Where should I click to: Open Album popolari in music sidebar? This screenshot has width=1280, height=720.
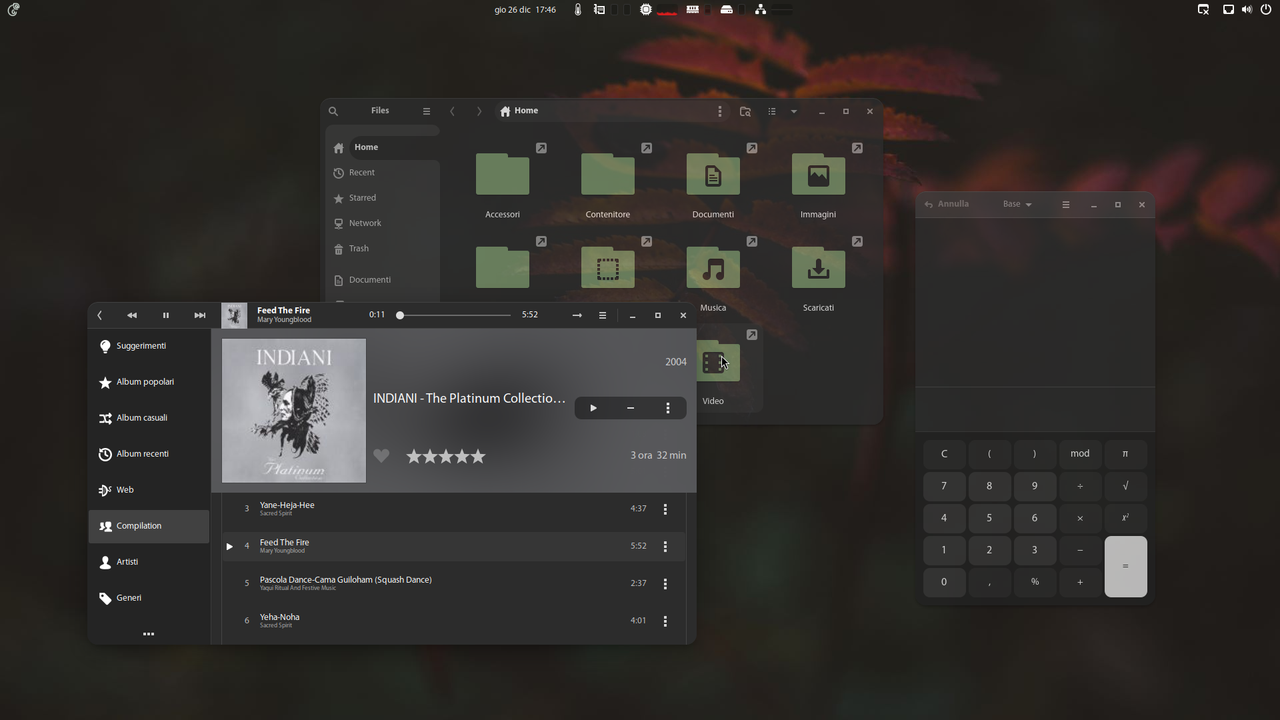pyautogui.click(x=149, y=382)
